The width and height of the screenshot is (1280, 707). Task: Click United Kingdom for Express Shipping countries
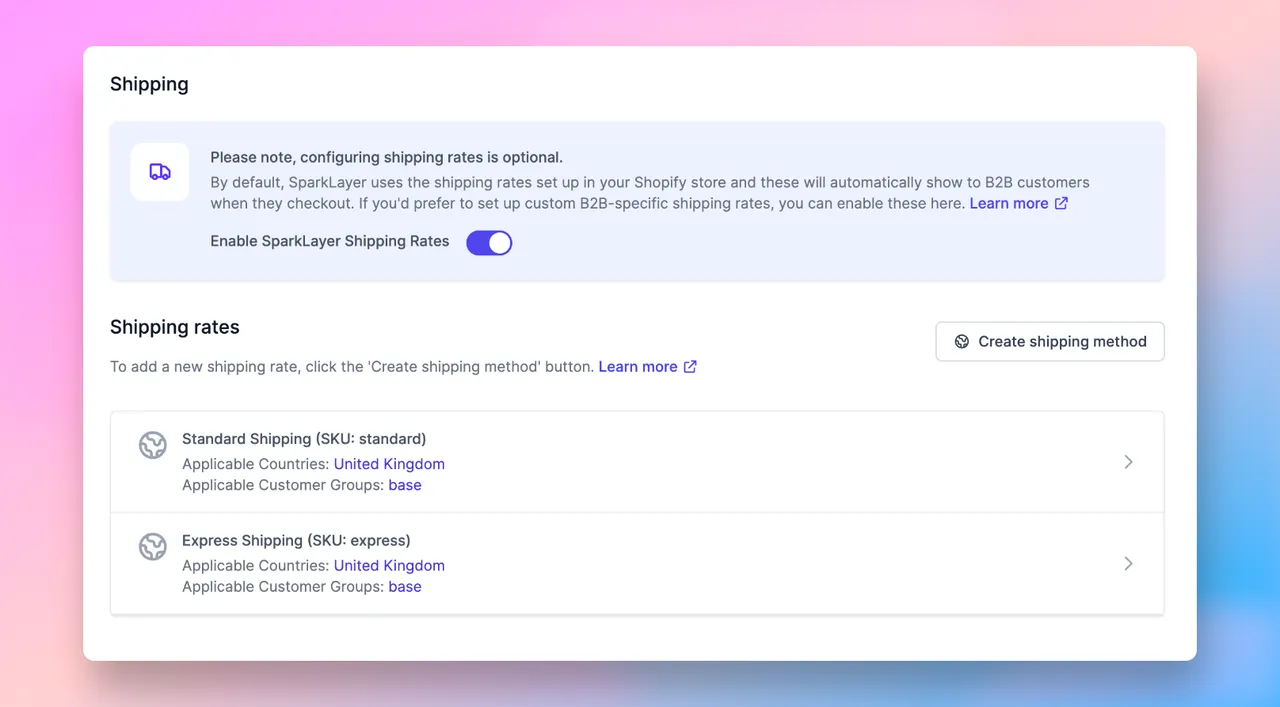pos(389,565)
